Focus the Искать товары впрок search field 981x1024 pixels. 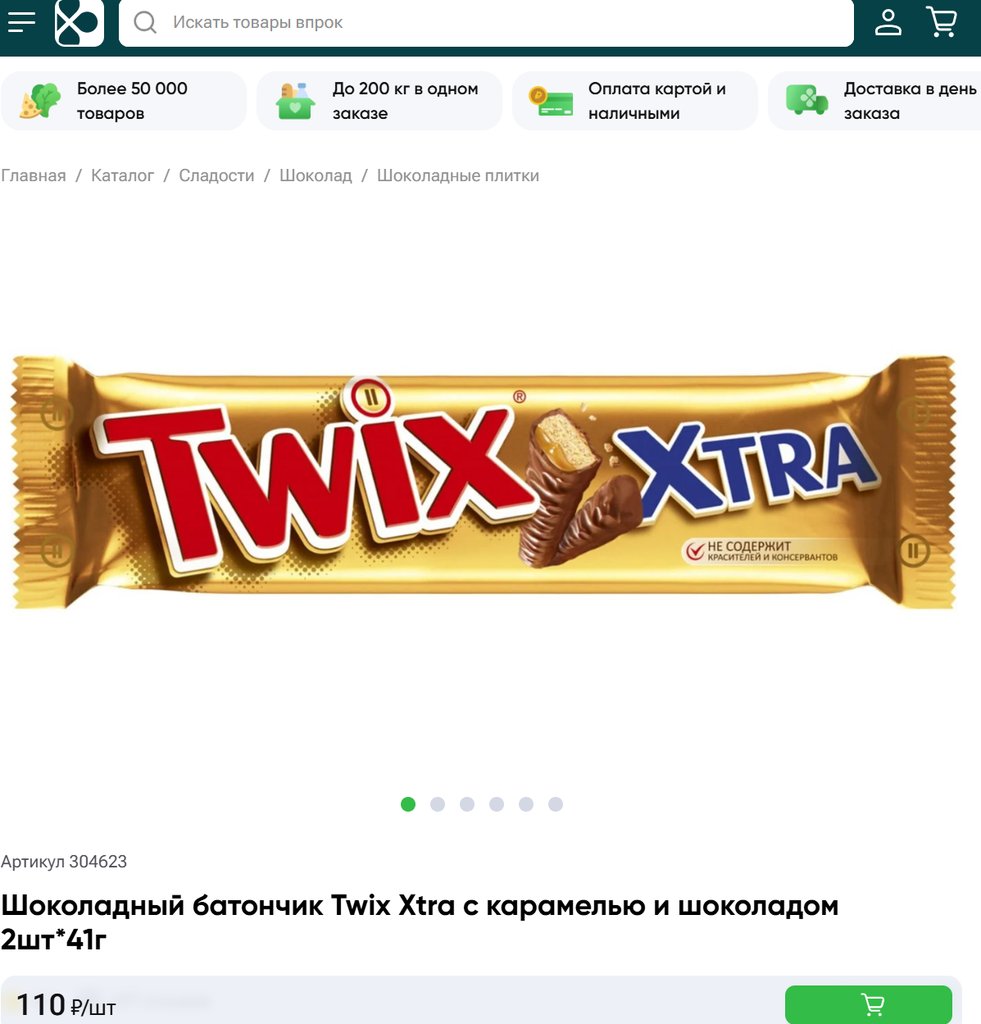[486, 23]
